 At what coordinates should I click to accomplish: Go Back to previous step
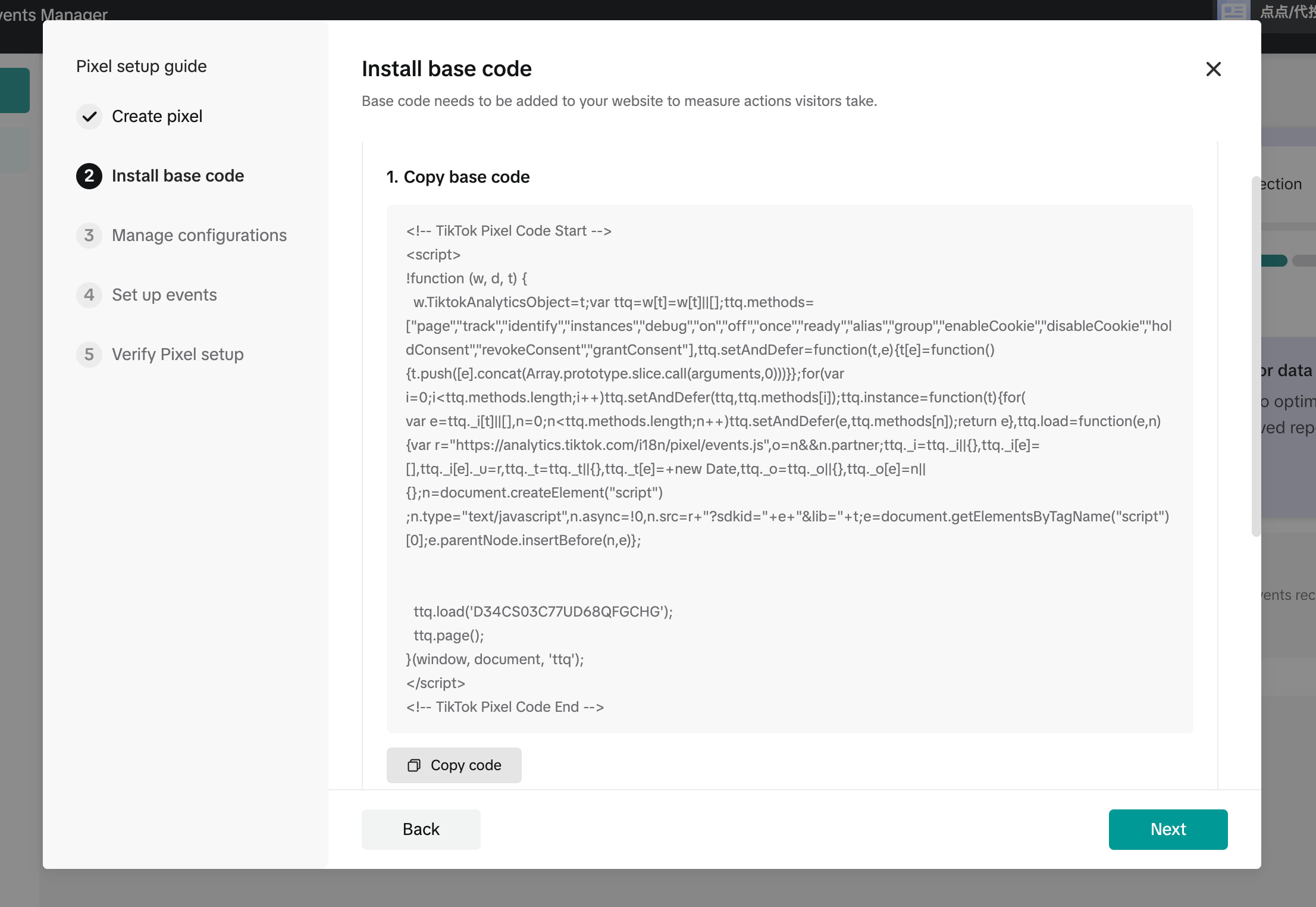coord(421,829)
